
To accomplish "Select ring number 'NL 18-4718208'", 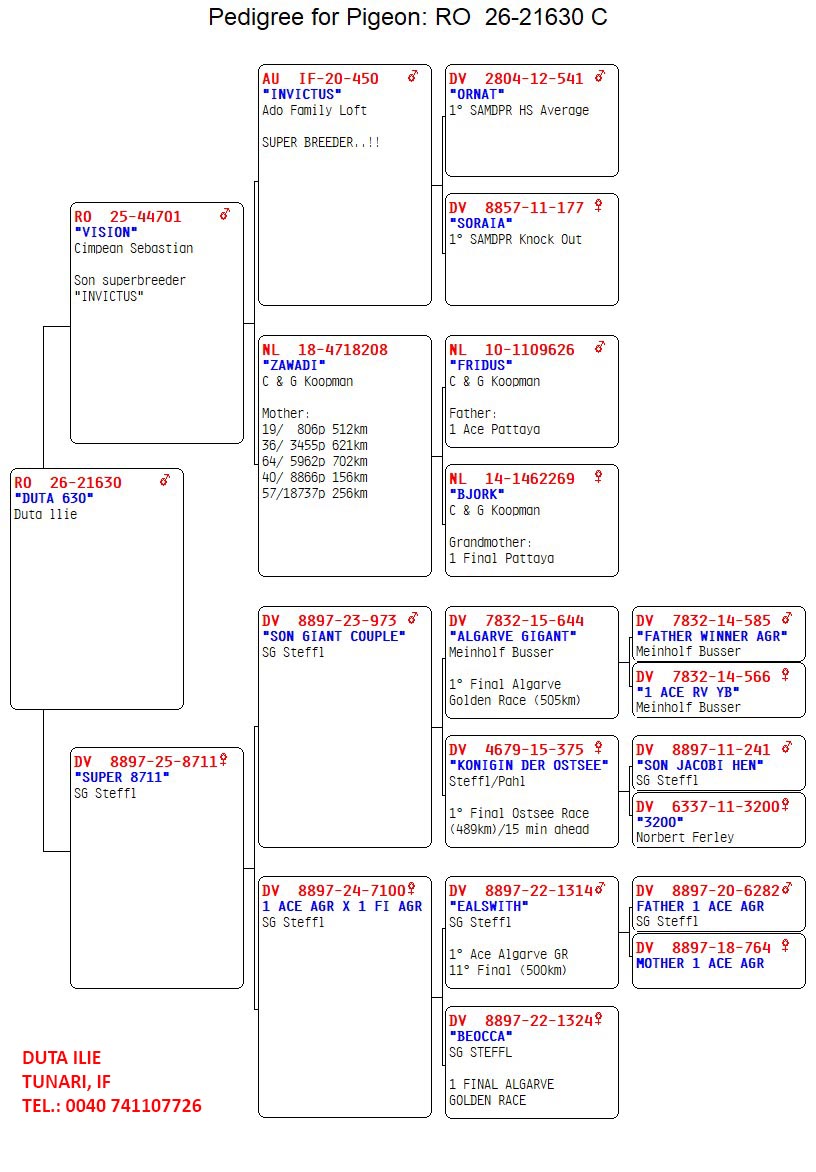I will (x=324, y=350).
